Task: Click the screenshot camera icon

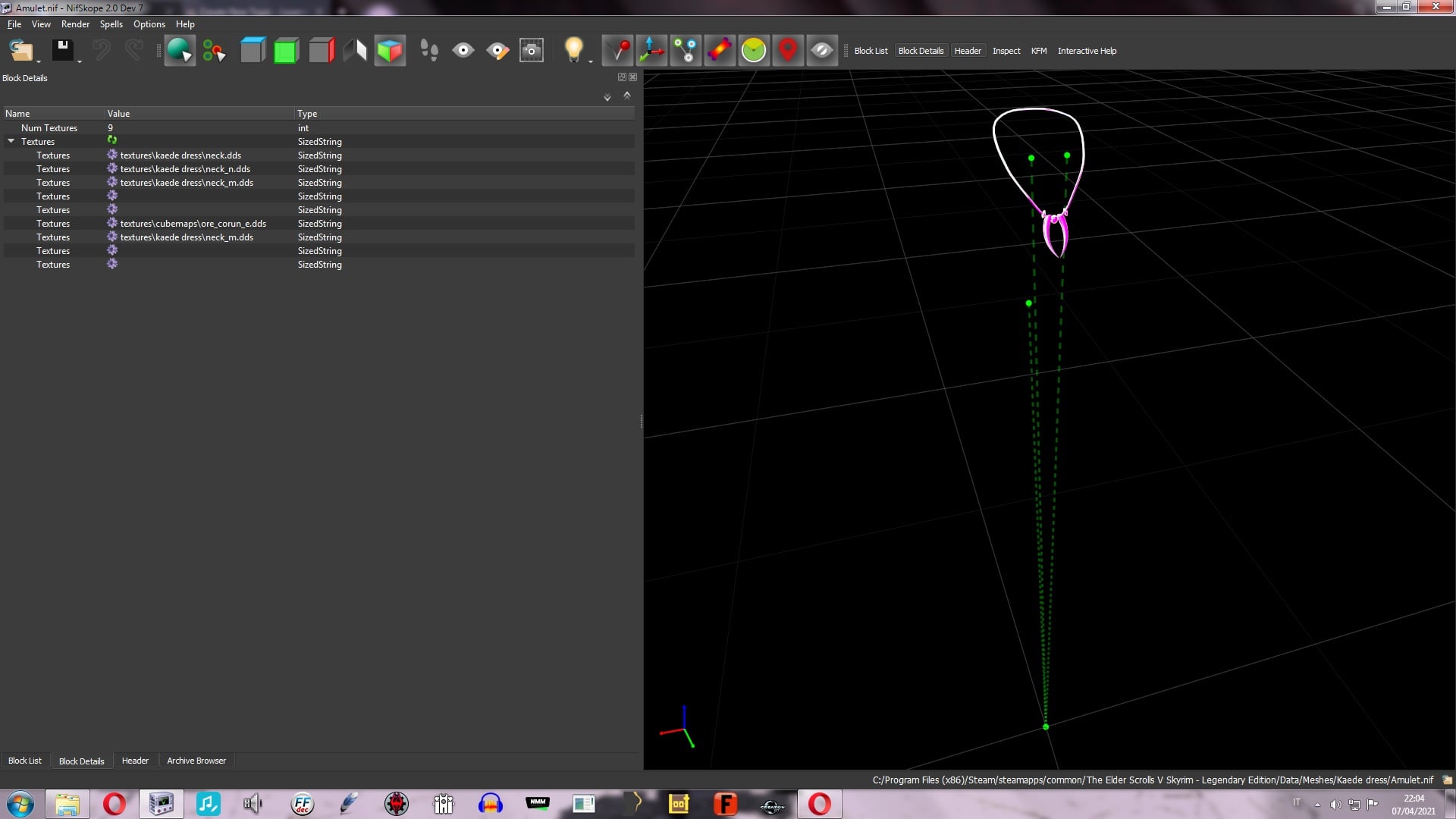Action: 532,51
